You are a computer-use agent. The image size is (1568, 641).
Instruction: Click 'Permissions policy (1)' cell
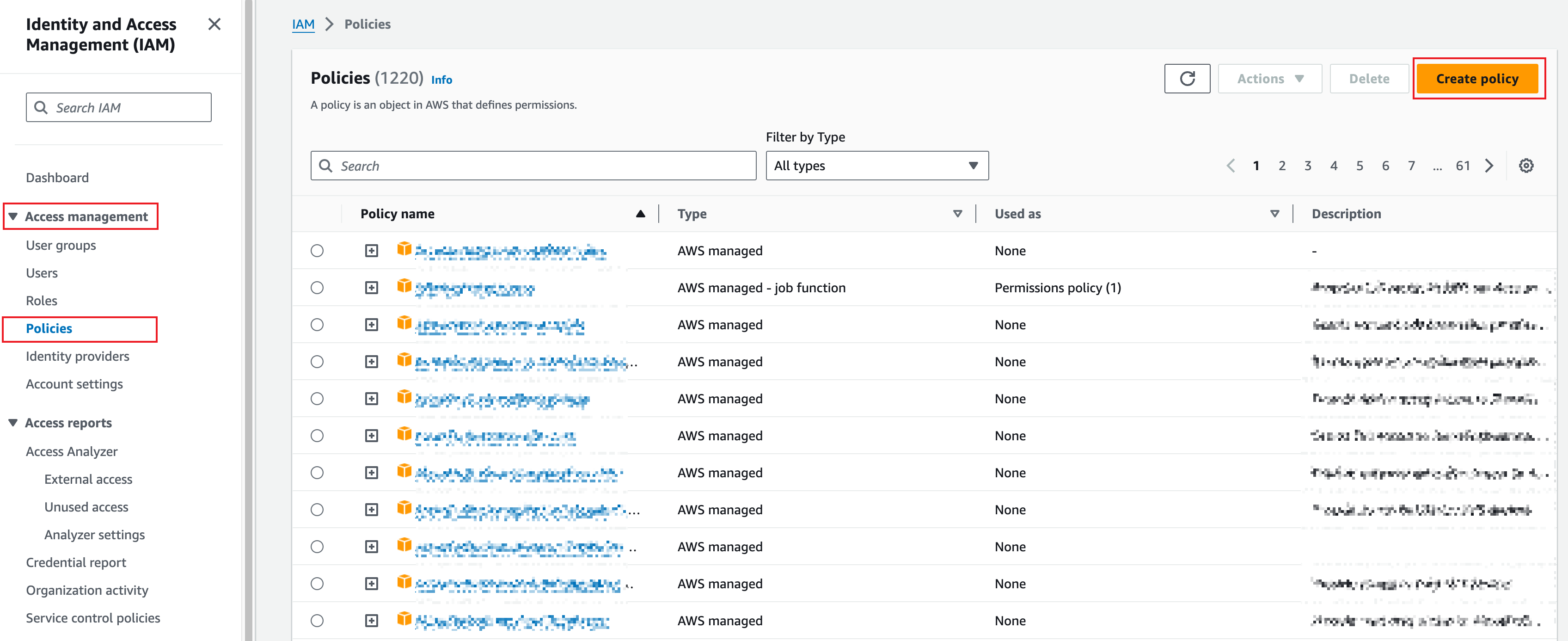click(1057, 287)
